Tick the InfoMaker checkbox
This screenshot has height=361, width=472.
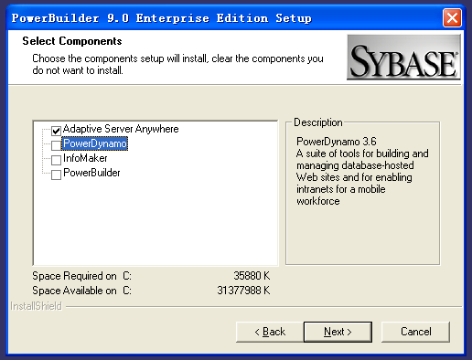[56, 160]
